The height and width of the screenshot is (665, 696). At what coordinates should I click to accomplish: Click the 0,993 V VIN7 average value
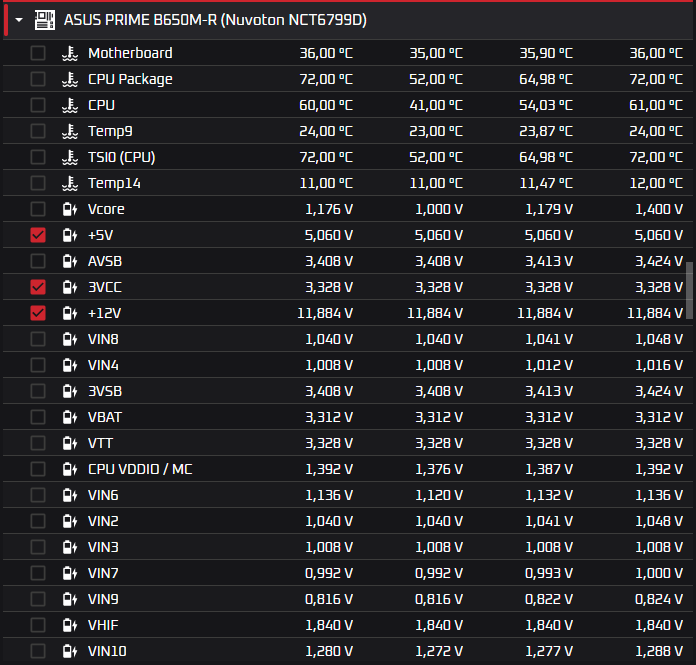549,573
